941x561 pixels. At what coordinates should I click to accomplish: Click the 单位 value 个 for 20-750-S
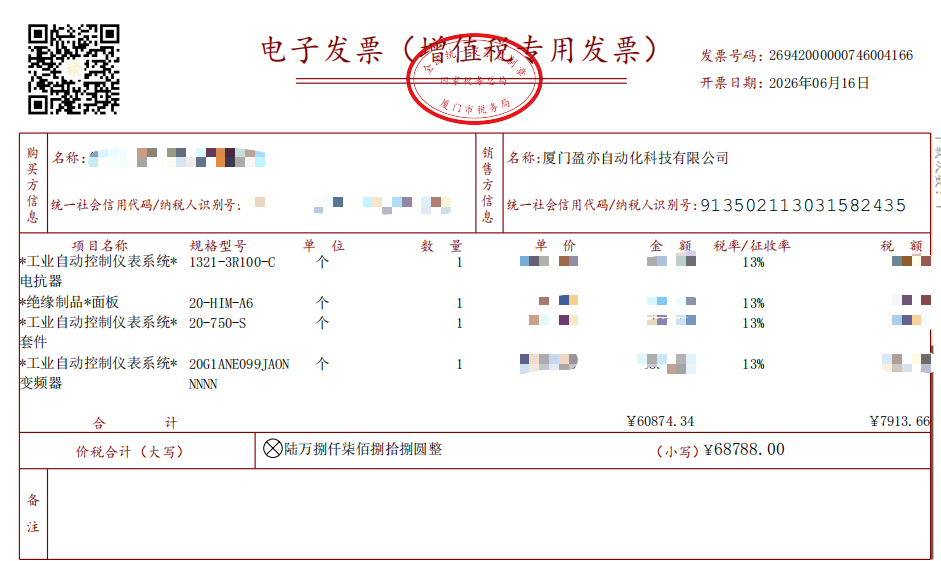pyautogui.click(x=322, y=323)
